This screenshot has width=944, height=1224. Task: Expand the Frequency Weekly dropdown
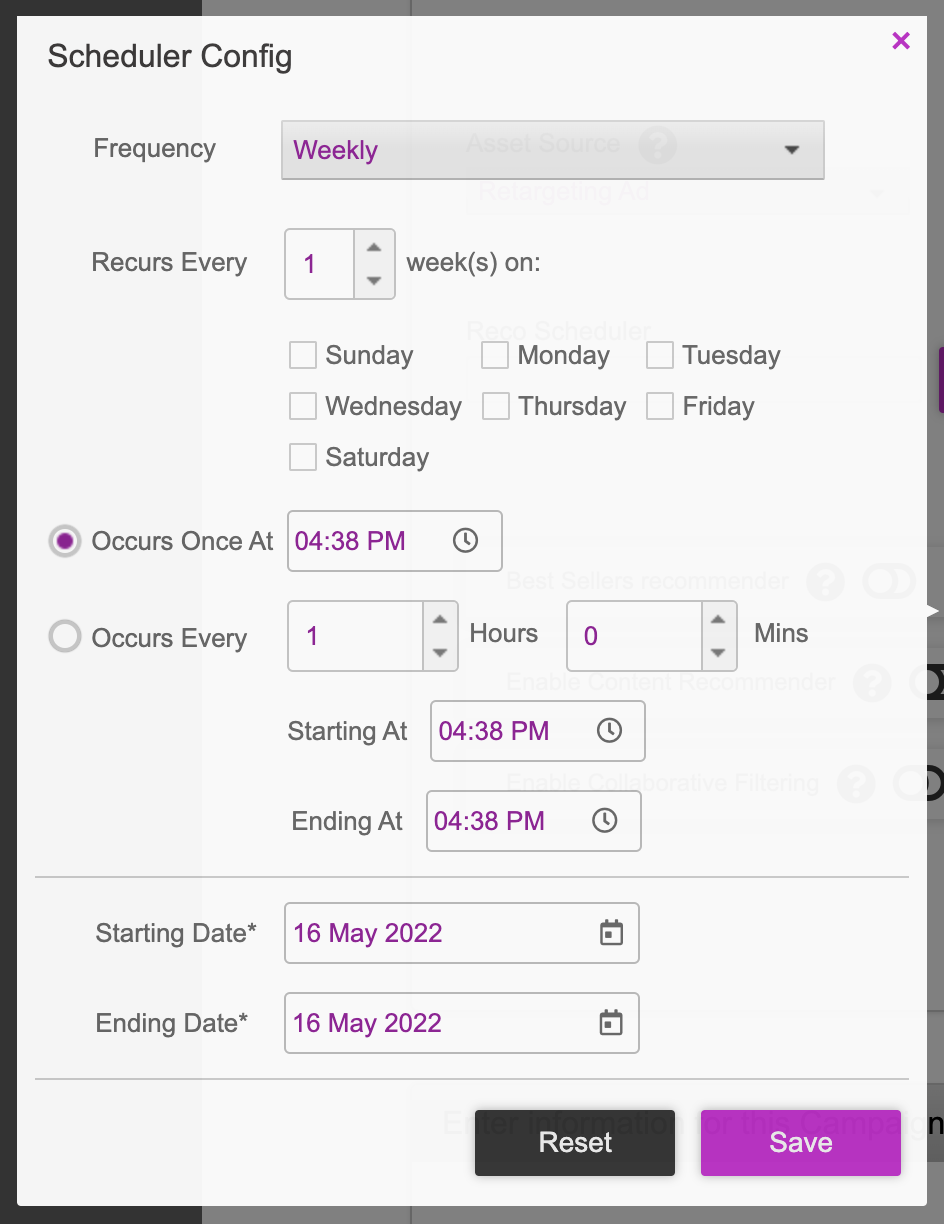click(x=553, y=150)
